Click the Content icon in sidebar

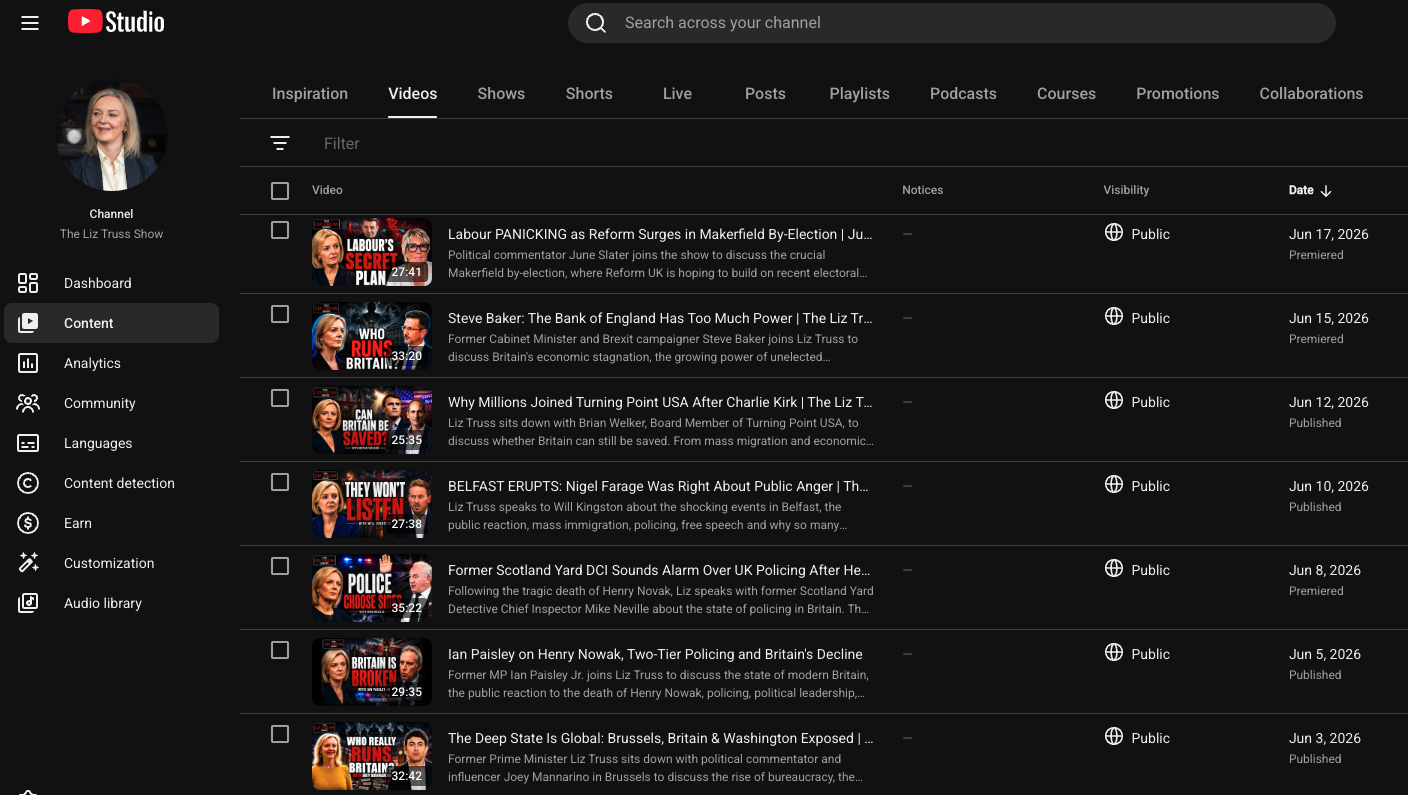pos(28,323)
